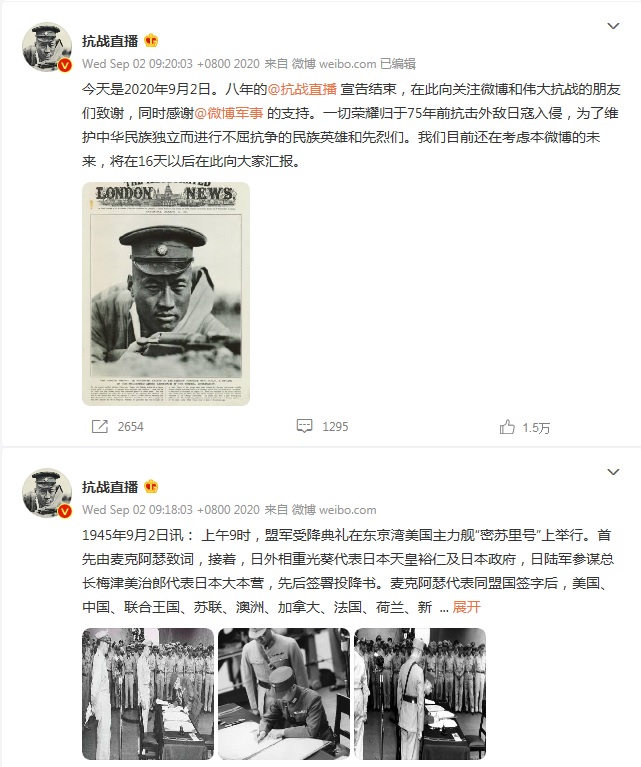Open third surrender ceremony photo
The image size is (641, 767).
click(x=420, y=694)
